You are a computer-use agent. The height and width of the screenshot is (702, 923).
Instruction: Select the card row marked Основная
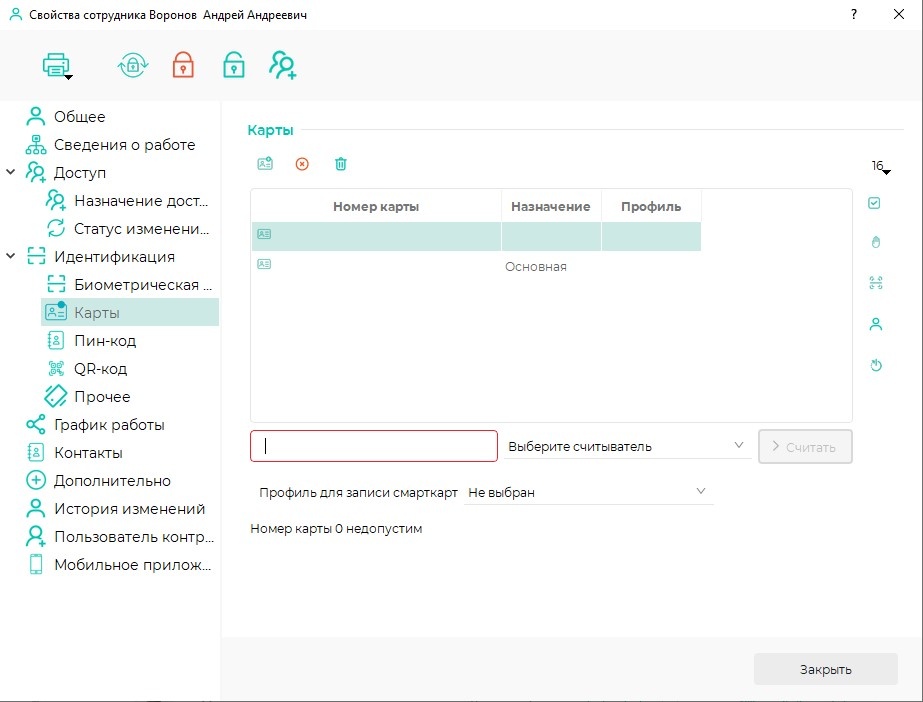[x=476, y=266]
